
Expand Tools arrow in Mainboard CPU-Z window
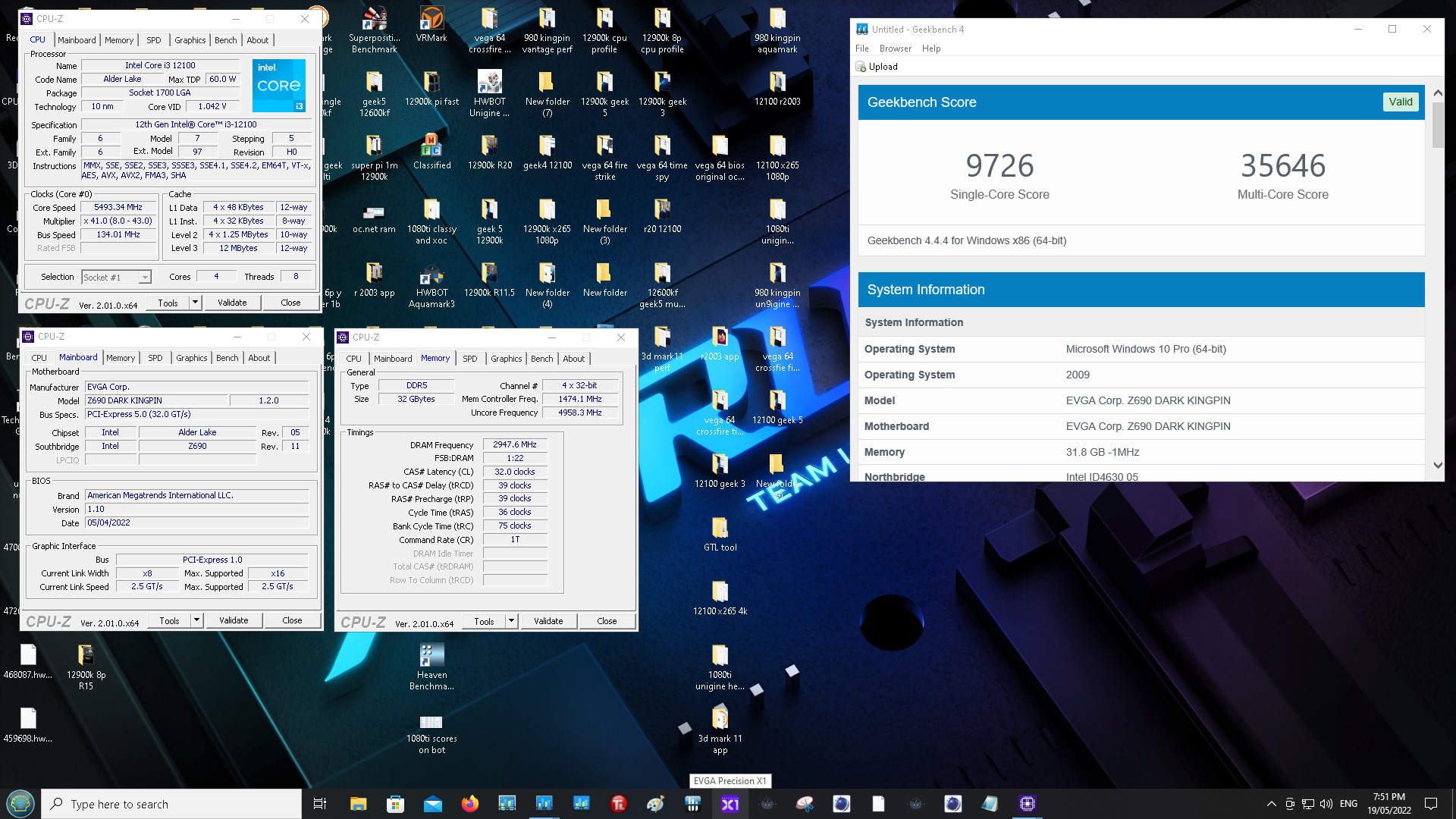click(x=196, y=620)
